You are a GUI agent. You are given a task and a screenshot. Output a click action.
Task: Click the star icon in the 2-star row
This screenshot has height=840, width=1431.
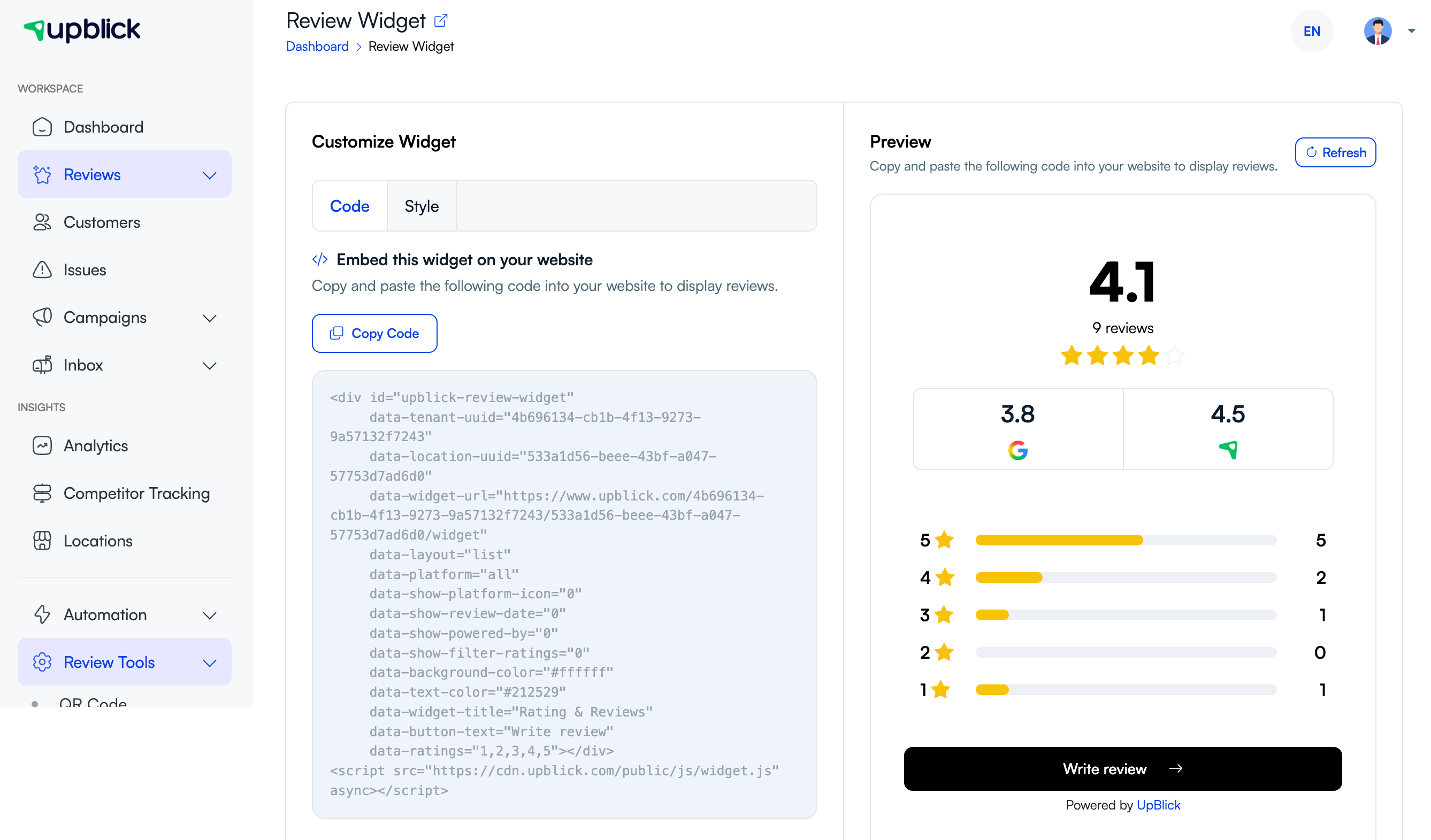coord(944,653)
